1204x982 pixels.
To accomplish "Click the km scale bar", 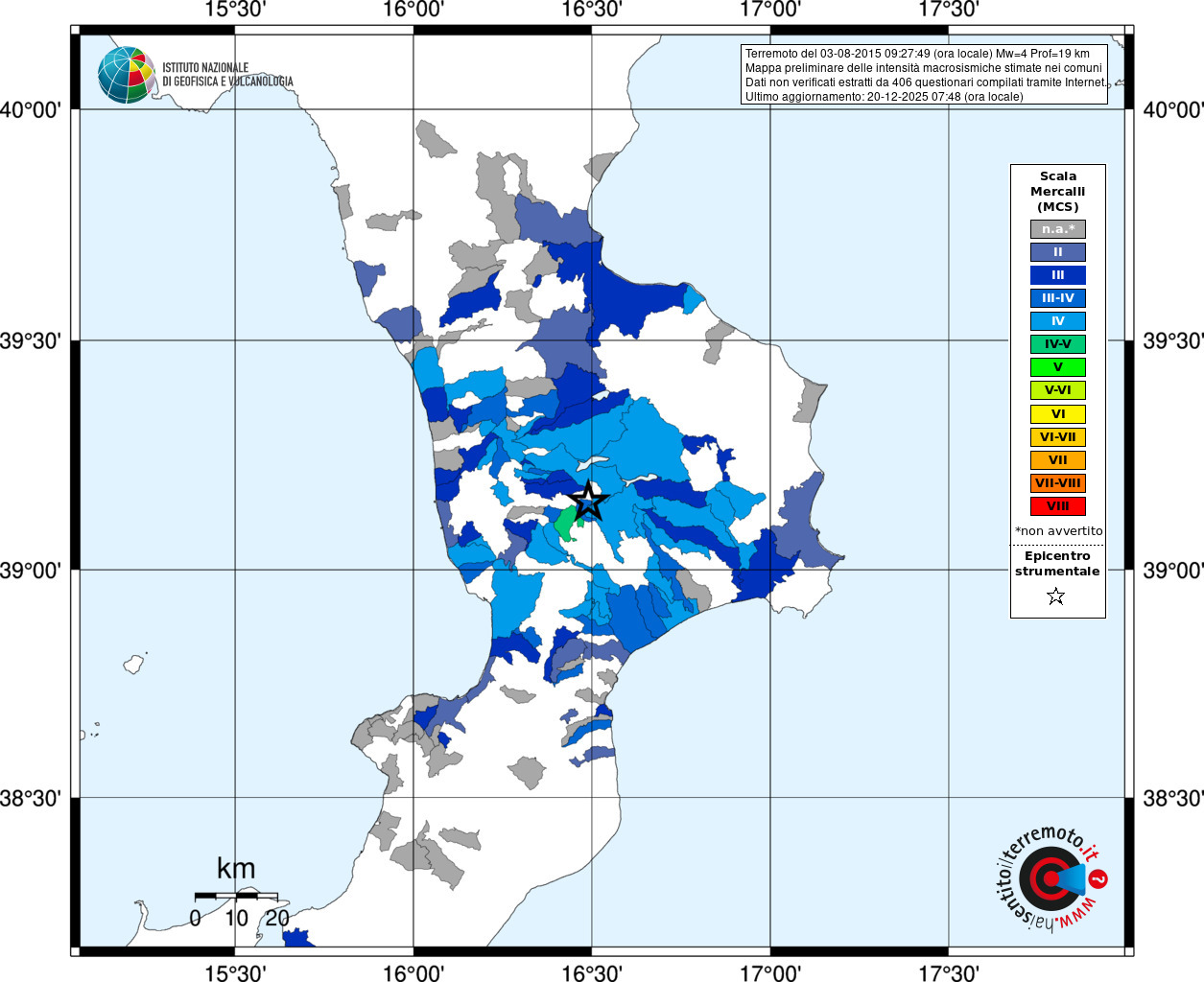I will (236, 896).
